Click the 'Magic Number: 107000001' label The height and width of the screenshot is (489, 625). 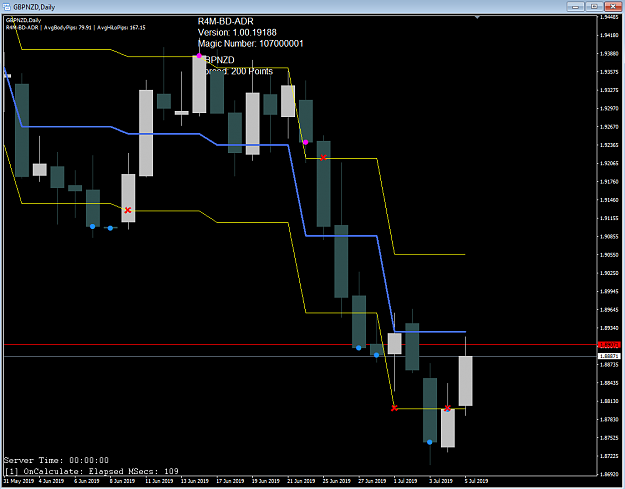point(251,44)
